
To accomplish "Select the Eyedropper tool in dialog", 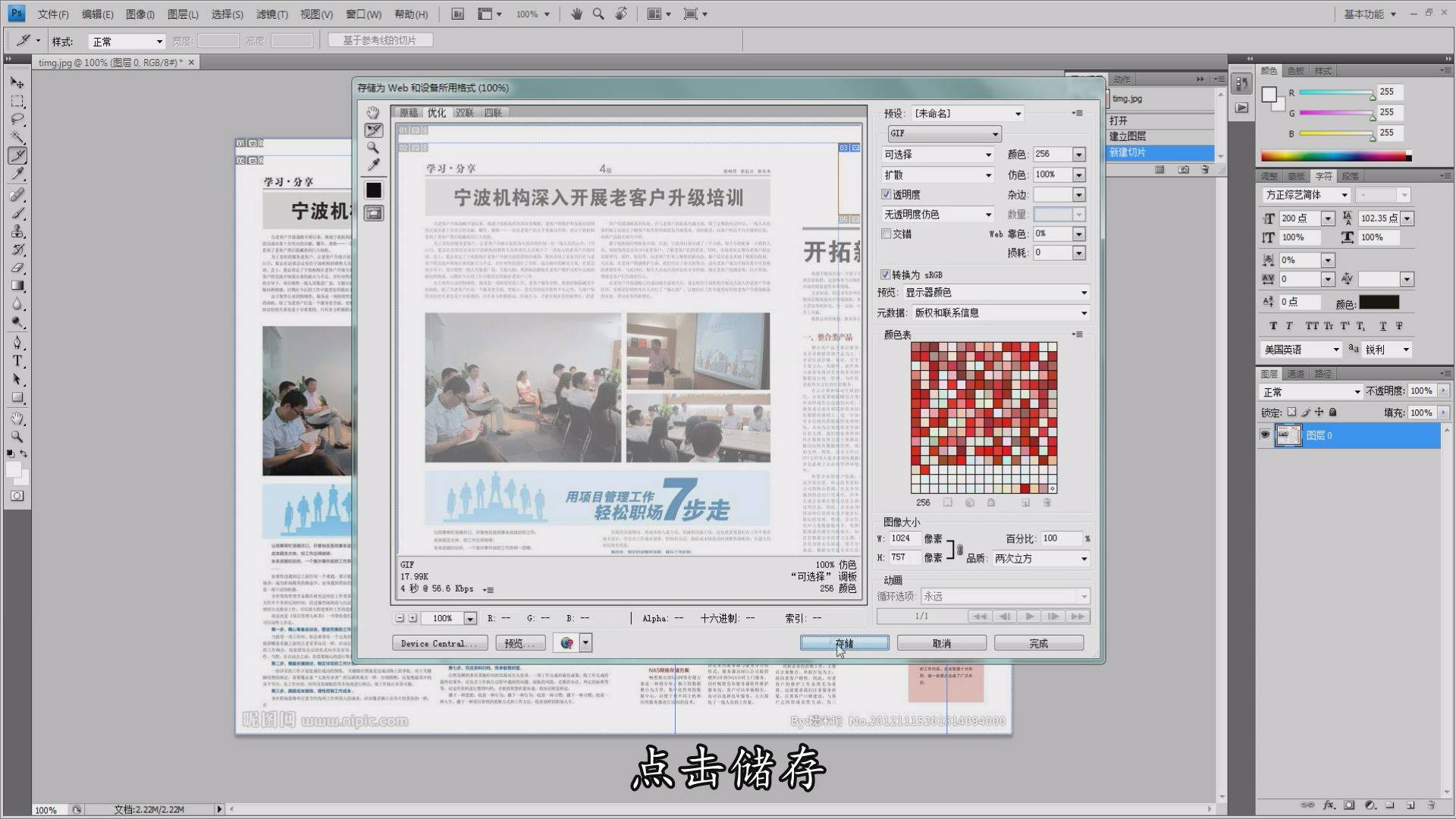I will [x=373, y=165].
